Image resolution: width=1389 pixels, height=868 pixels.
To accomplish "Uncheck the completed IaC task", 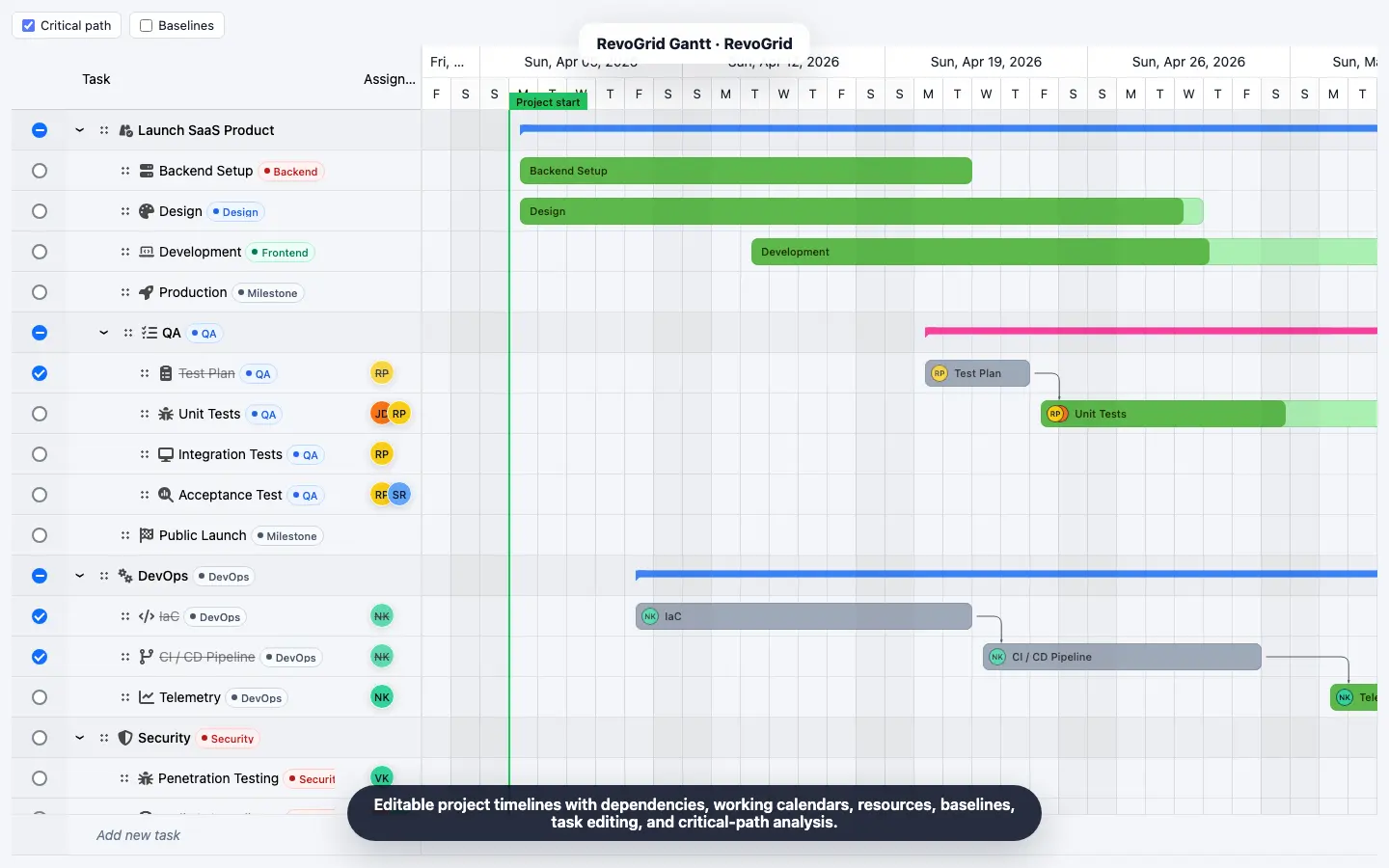I will 40,616.
